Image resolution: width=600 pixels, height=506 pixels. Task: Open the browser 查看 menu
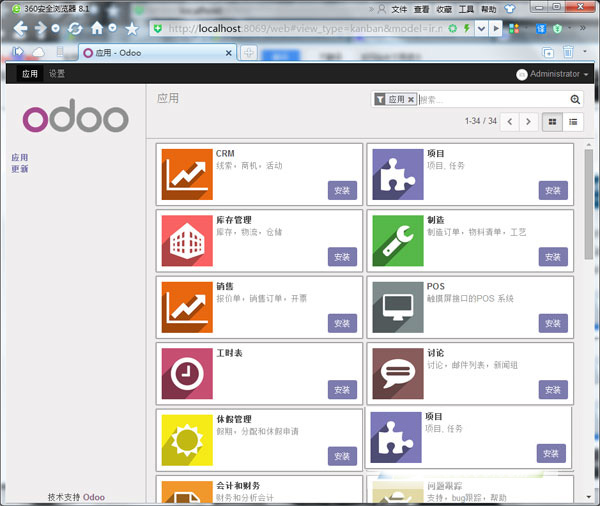[x=421, y=9]
